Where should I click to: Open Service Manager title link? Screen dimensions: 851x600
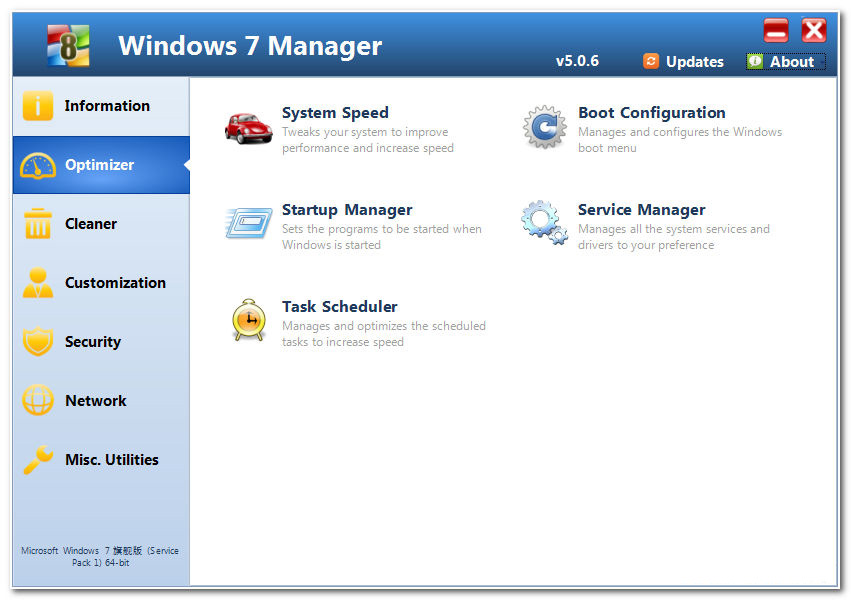(642, 210)
